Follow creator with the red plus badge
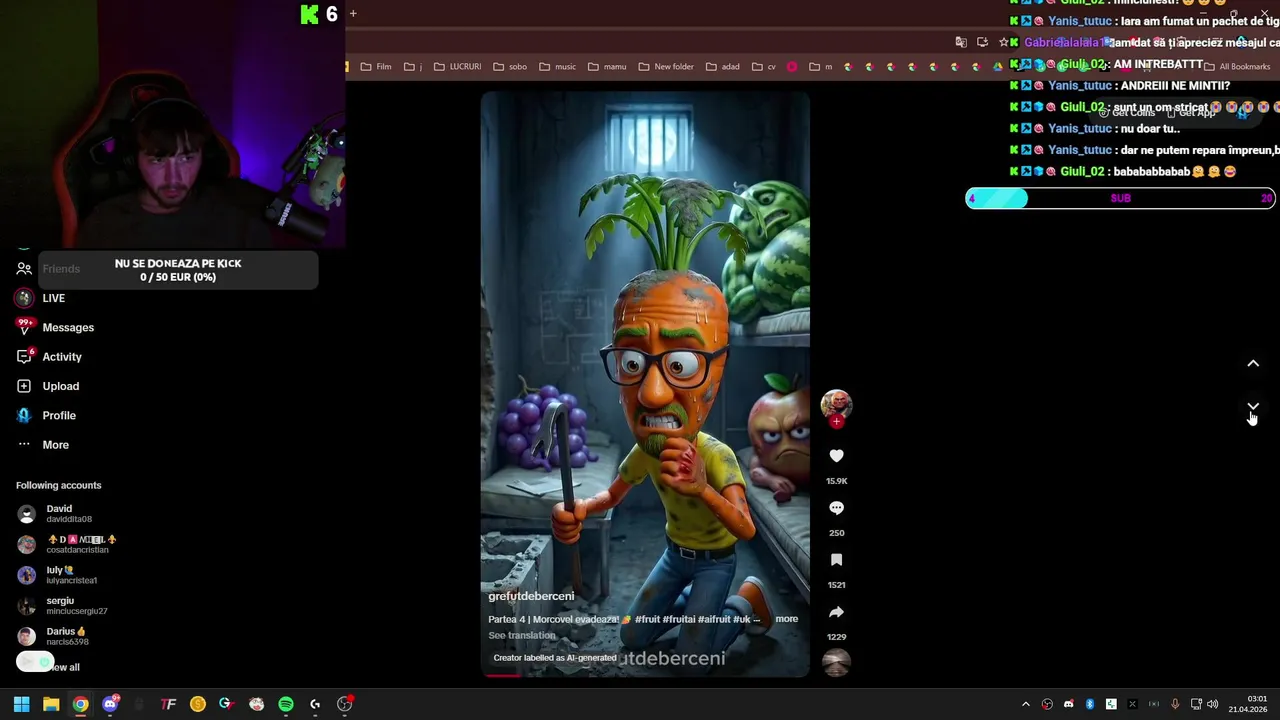The image size is (1280, 720). click(836, 421)
